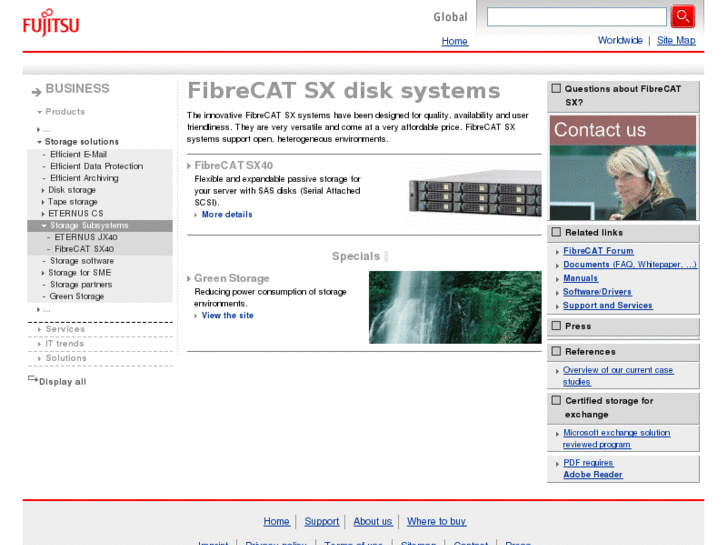Open Documents (FAQ, Whitepaper) link
This screenshot has height=545, width=727.
point(630,264)
